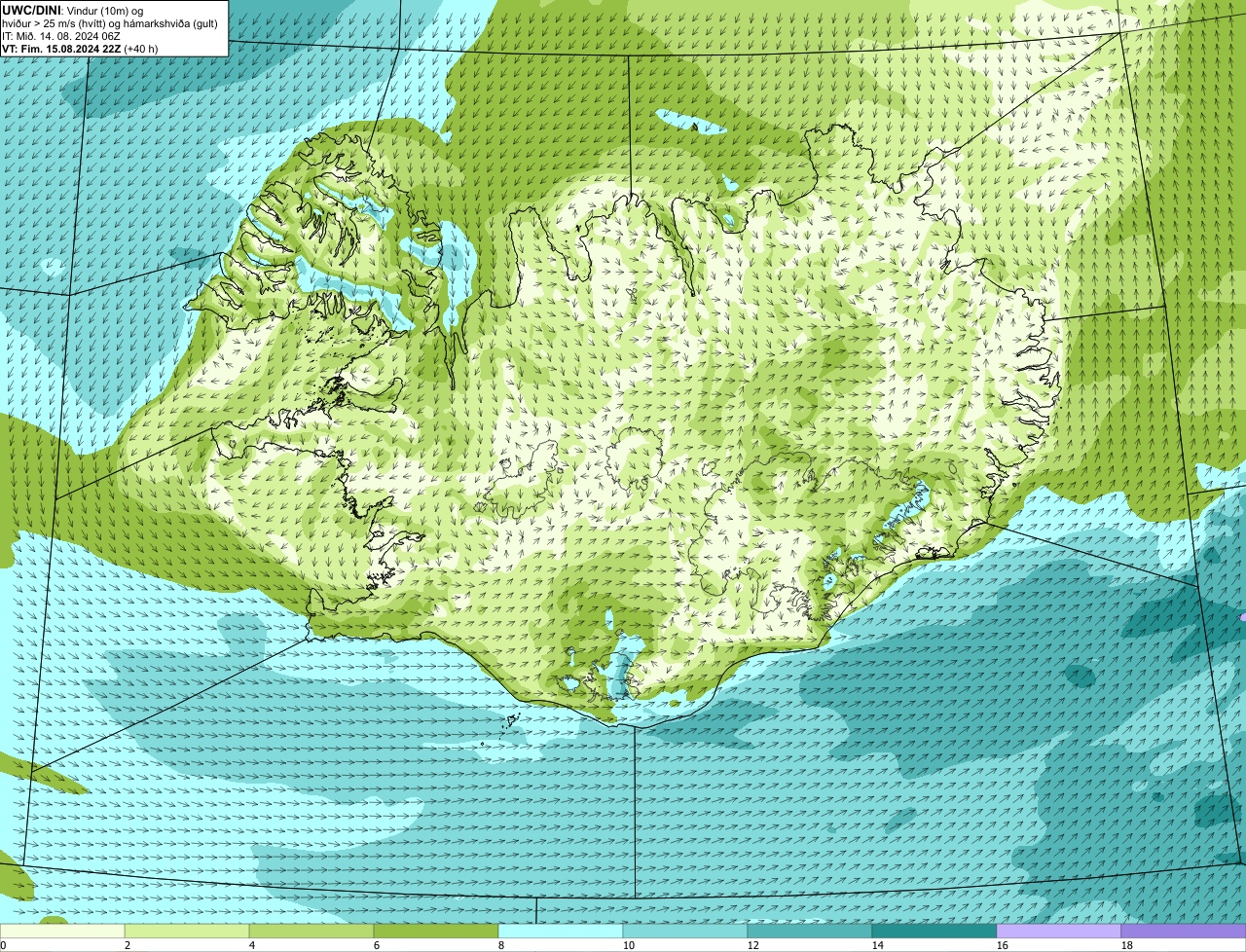The height and width of the screenshot is (952, 1246).
Task: Select the purple legend swatch above 18 m/s
Action: click(x=1184, y=931)
